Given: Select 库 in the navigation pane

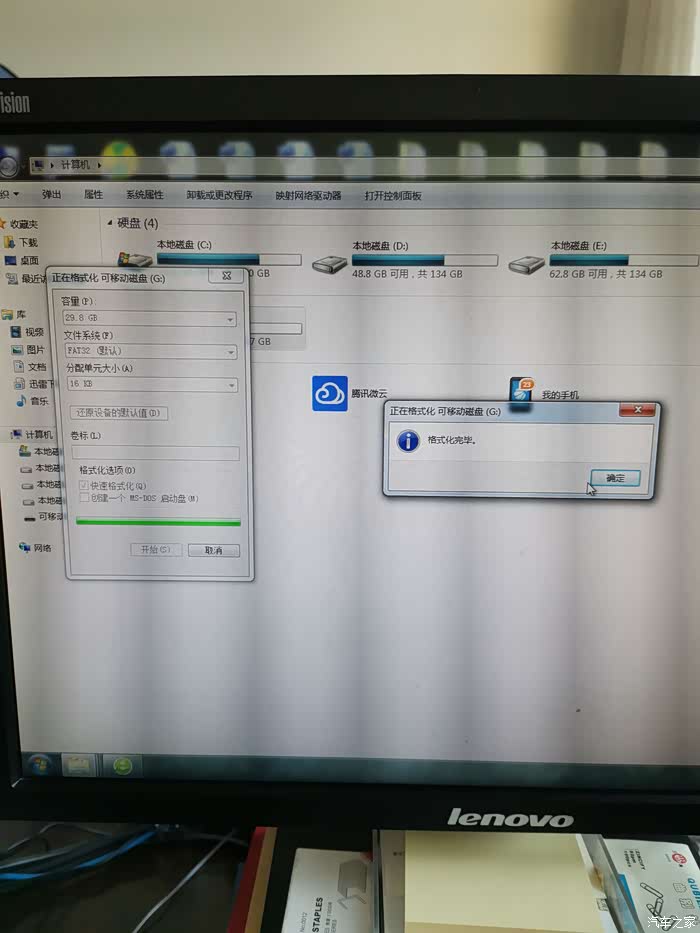Looking at the screenshot, I should tap(21, 314).
